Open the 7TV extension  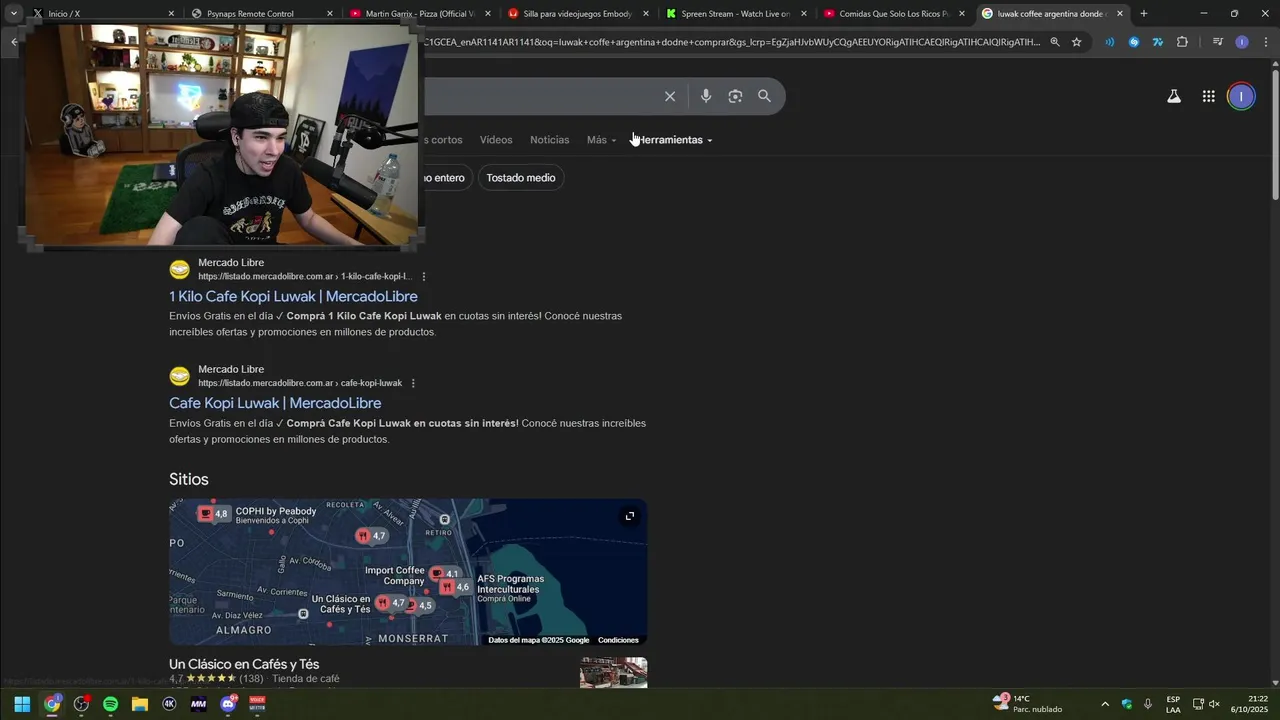tap(1157, 42)
